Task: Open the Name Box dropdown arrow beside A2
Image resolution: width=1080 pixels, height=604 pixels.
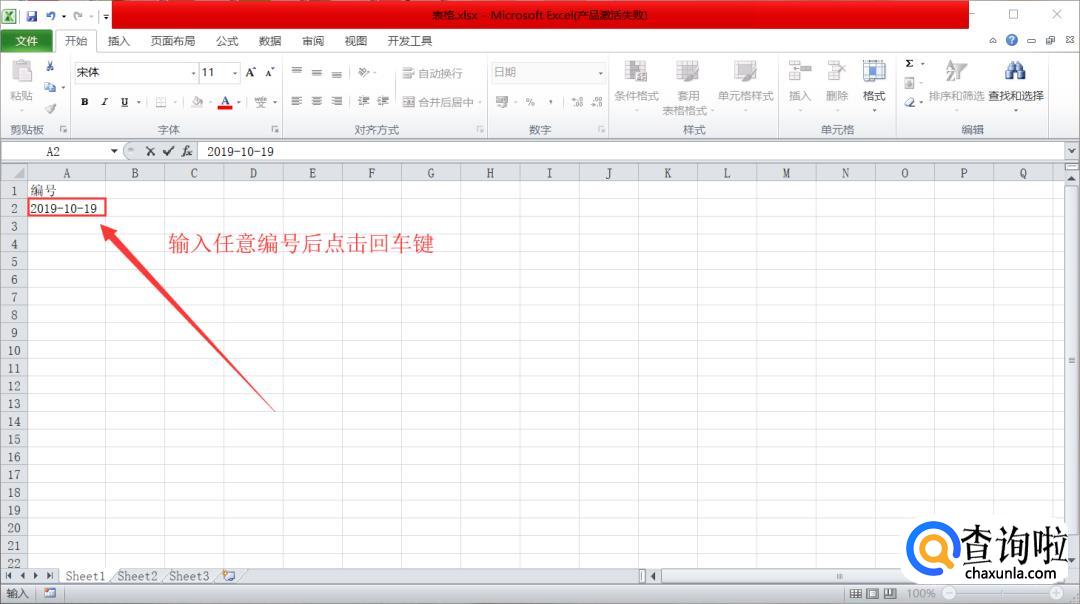Action: (114, 151)
